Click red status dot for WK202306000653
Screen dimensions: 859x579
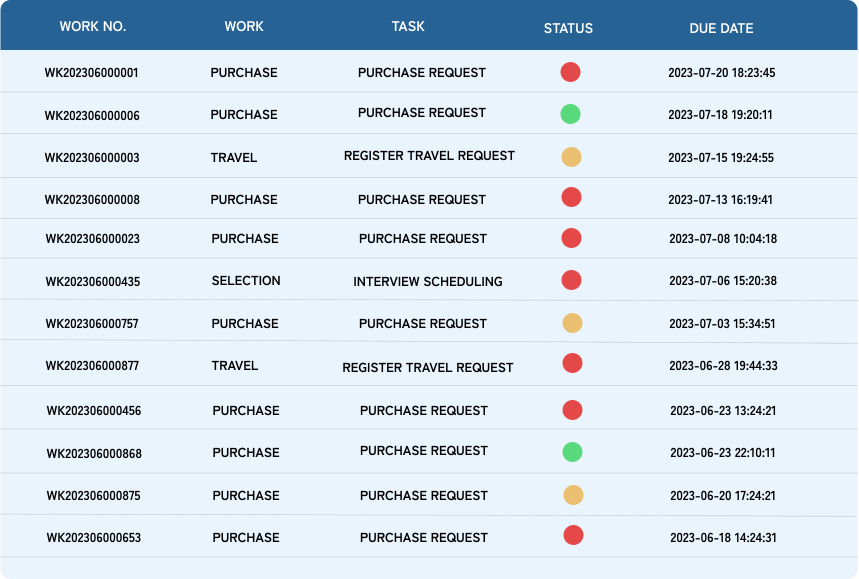[573, 535]
